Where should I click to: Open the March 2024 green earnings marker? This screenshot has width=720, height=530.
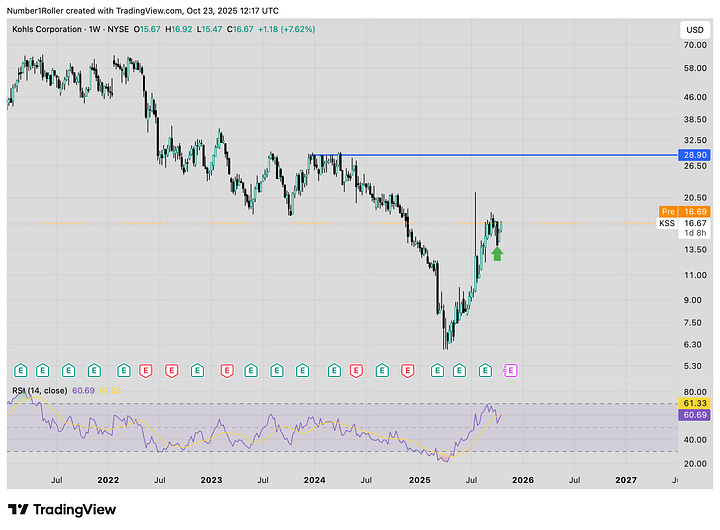coord(334,370)
